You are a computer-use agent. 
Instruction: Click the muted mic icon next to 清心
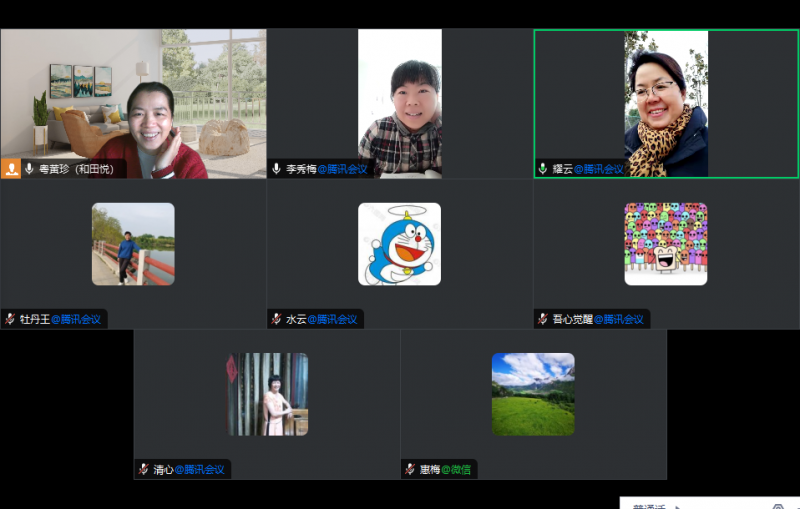tap(144, 469)
